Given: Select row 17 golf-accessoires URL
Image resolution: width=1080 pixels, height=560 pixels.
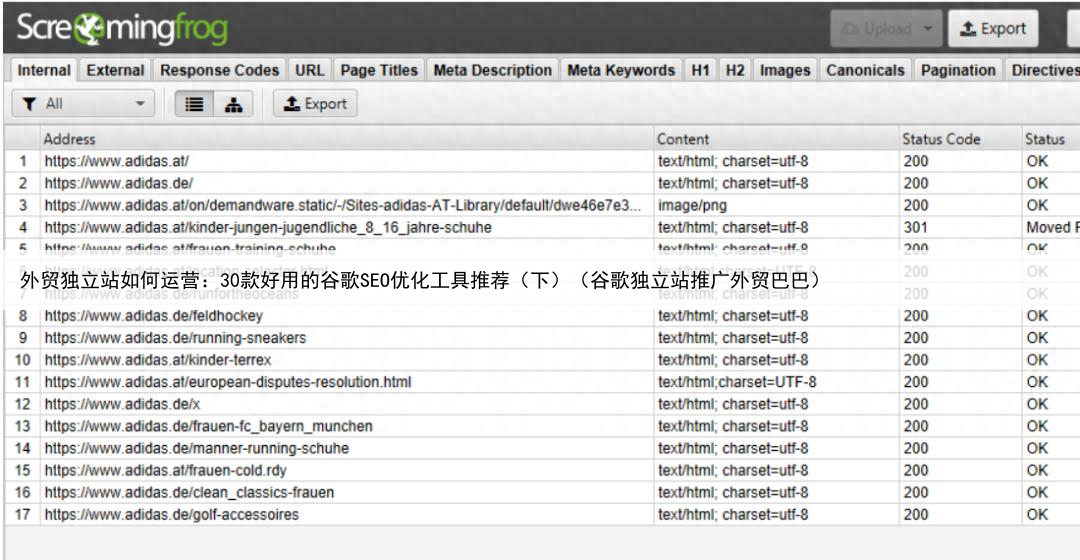Looking at the screenshot, I should [171, 515].
